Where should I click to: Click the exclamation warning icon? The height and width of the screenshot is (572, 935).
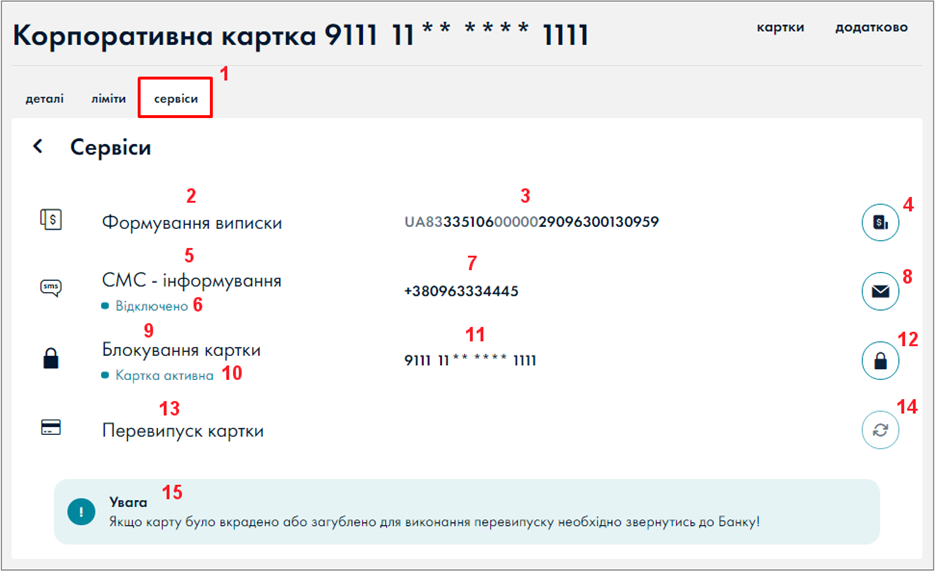(x=81, y=511)
